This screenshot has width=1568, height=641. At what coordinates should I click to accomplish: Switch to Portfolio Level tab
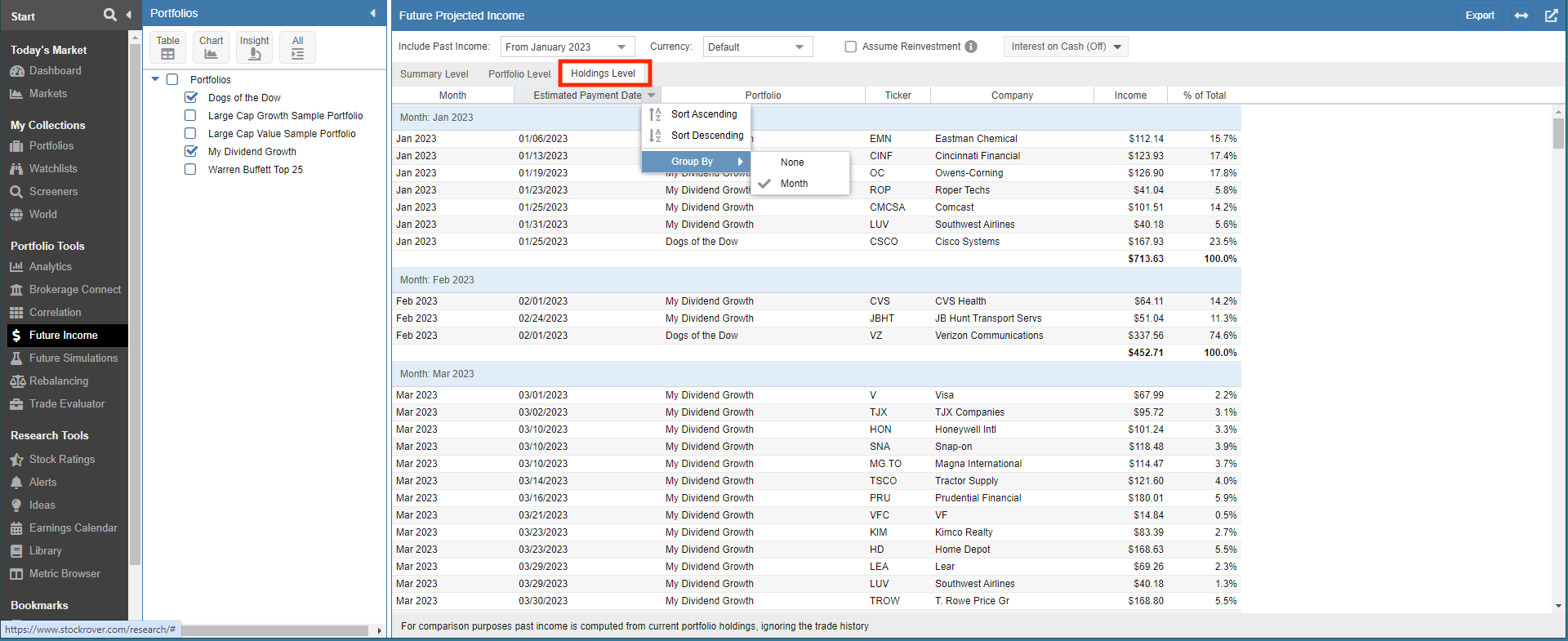pos(519,74)
